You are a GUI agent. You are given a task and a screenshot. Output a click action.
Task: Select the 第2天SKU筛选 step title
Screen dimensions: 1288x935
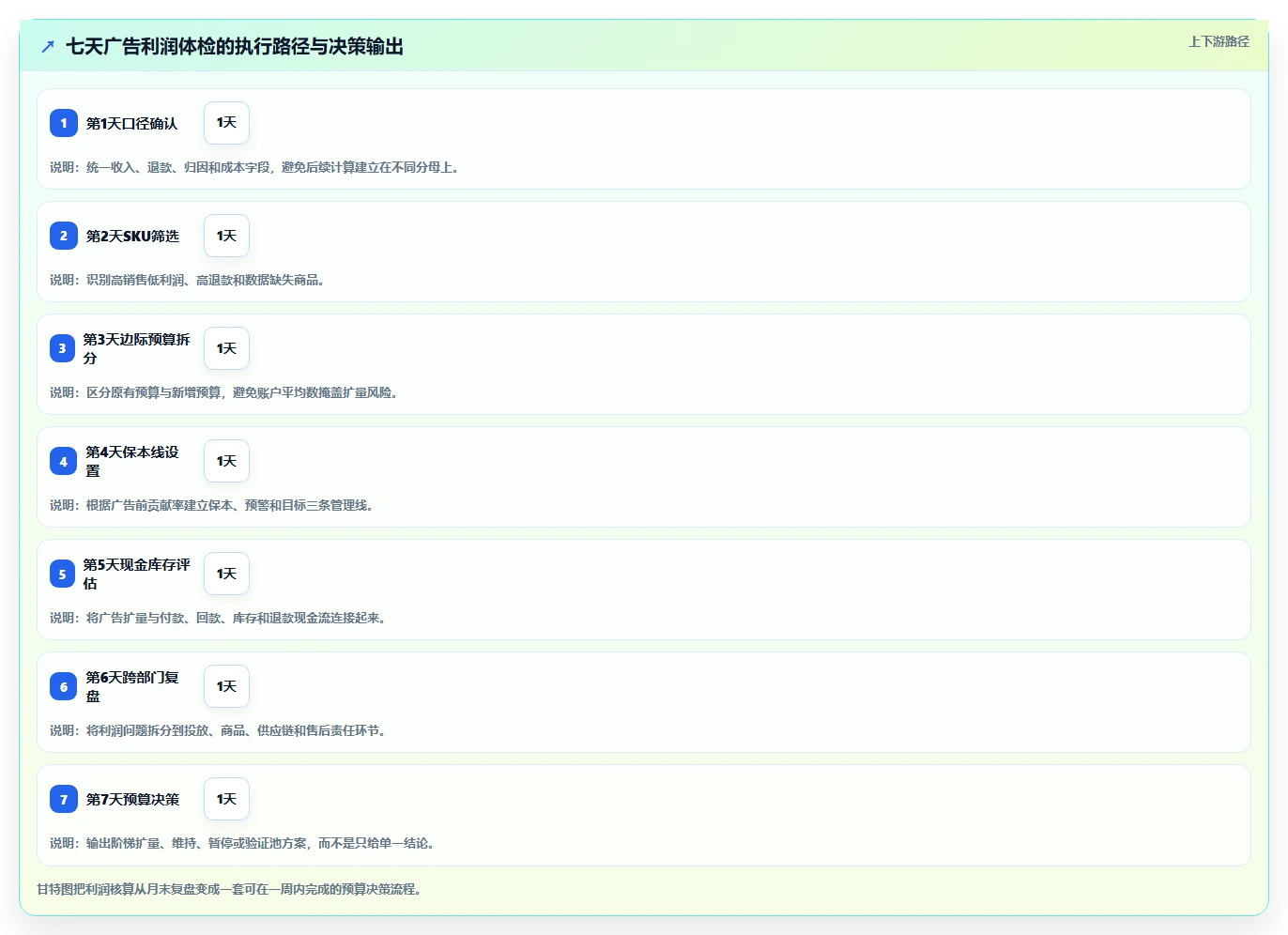(132, 236)
